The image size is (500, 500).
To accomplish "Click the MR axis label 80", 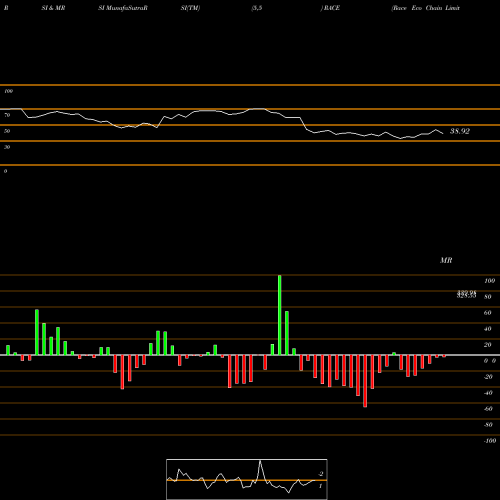I will [x=488, y=297].
